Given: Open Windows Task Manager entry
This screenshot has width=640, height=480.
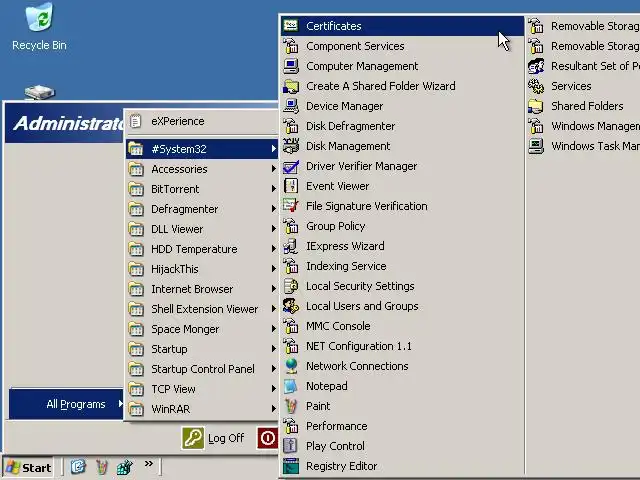Looking at the screenshot, I should (584, 146).
